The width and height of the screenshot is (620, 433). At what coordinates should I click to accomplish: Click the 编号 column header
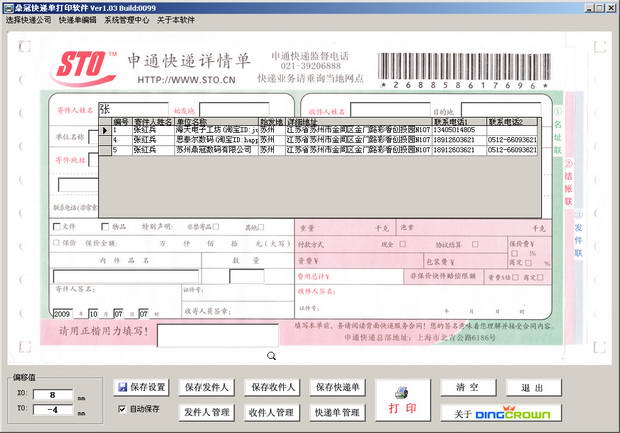[x=122, y=122]
